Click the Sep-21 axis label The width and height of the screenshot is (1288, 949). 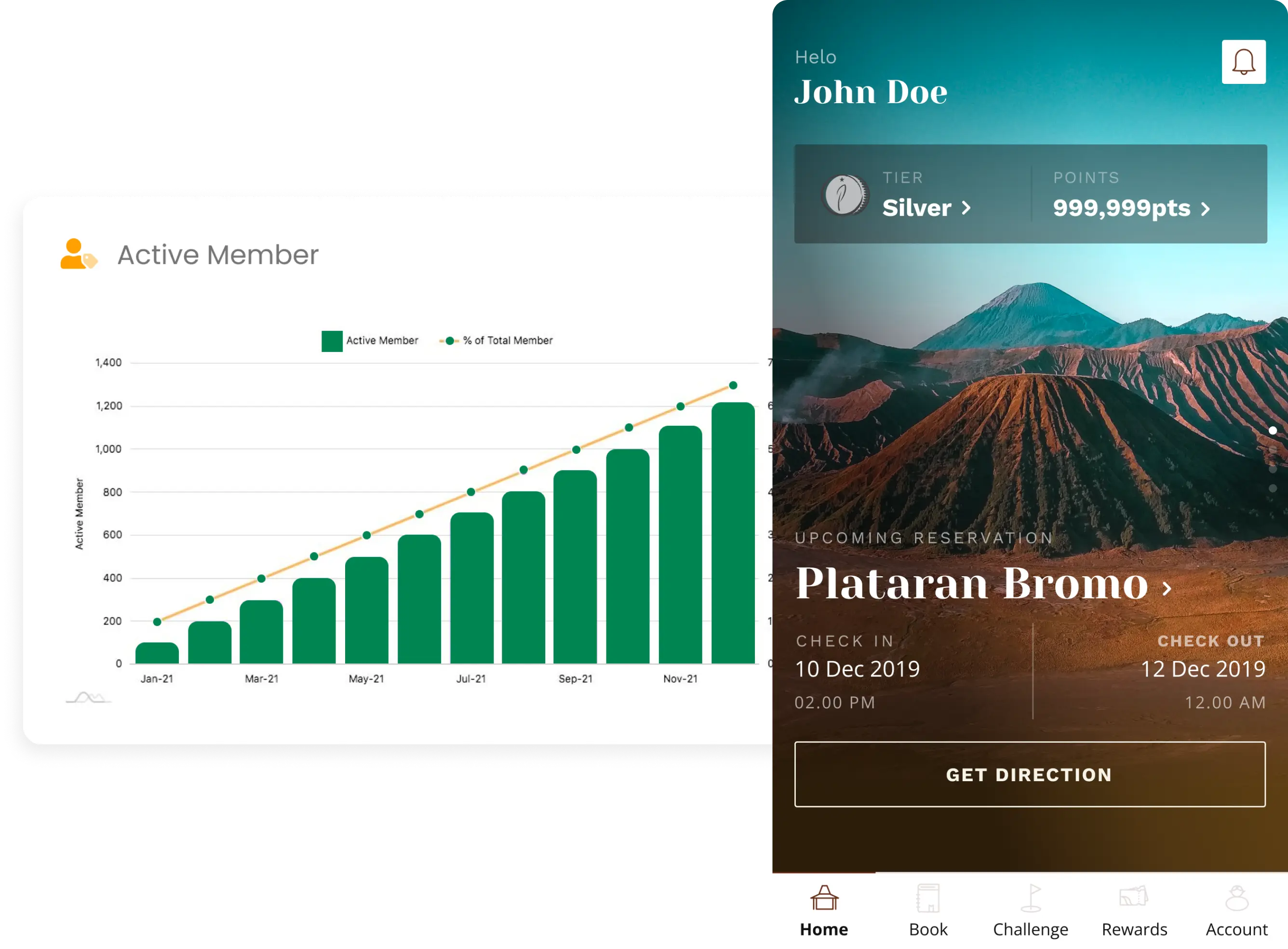click(576, 679)
